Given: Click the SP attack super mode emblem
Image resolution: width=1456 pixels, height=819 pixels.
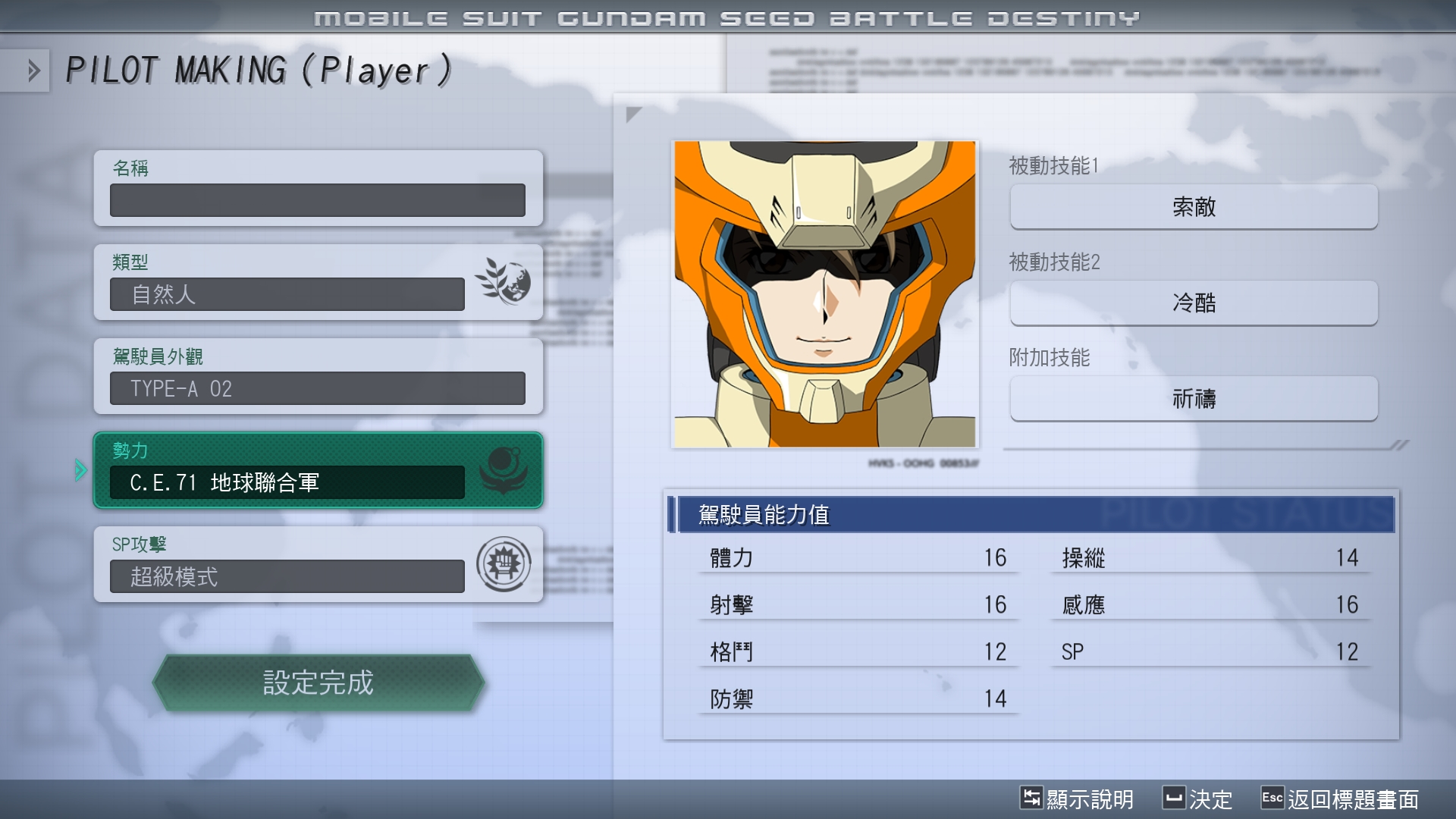Looking at the screenshot, I should [x=504, y=564].
